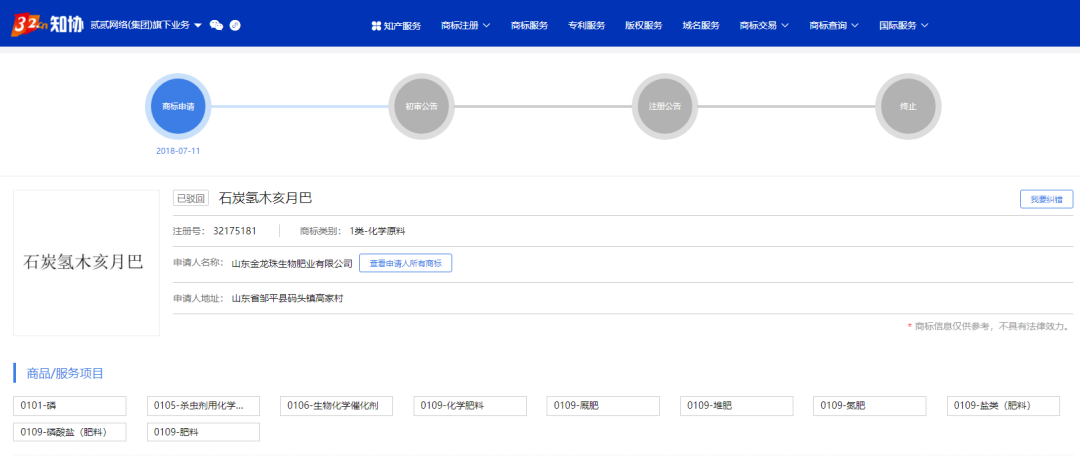Click the 终止 stage circle
The height and width of the screenshot is (456, 1080).
point(907,106)
